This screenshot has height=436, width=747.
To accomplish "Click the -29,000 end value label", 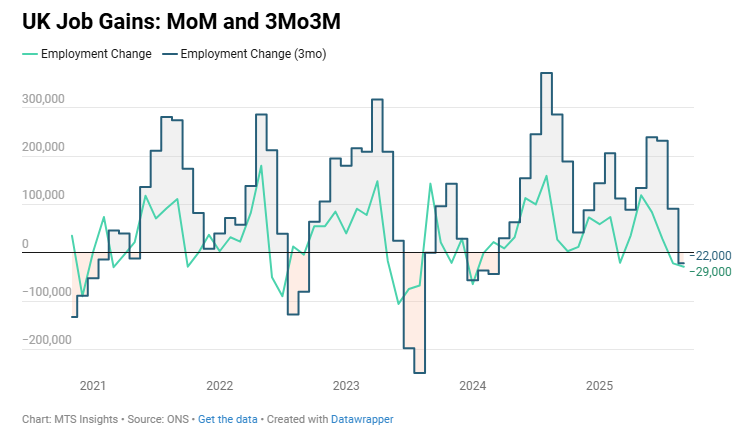I will [x=712, y=271].
